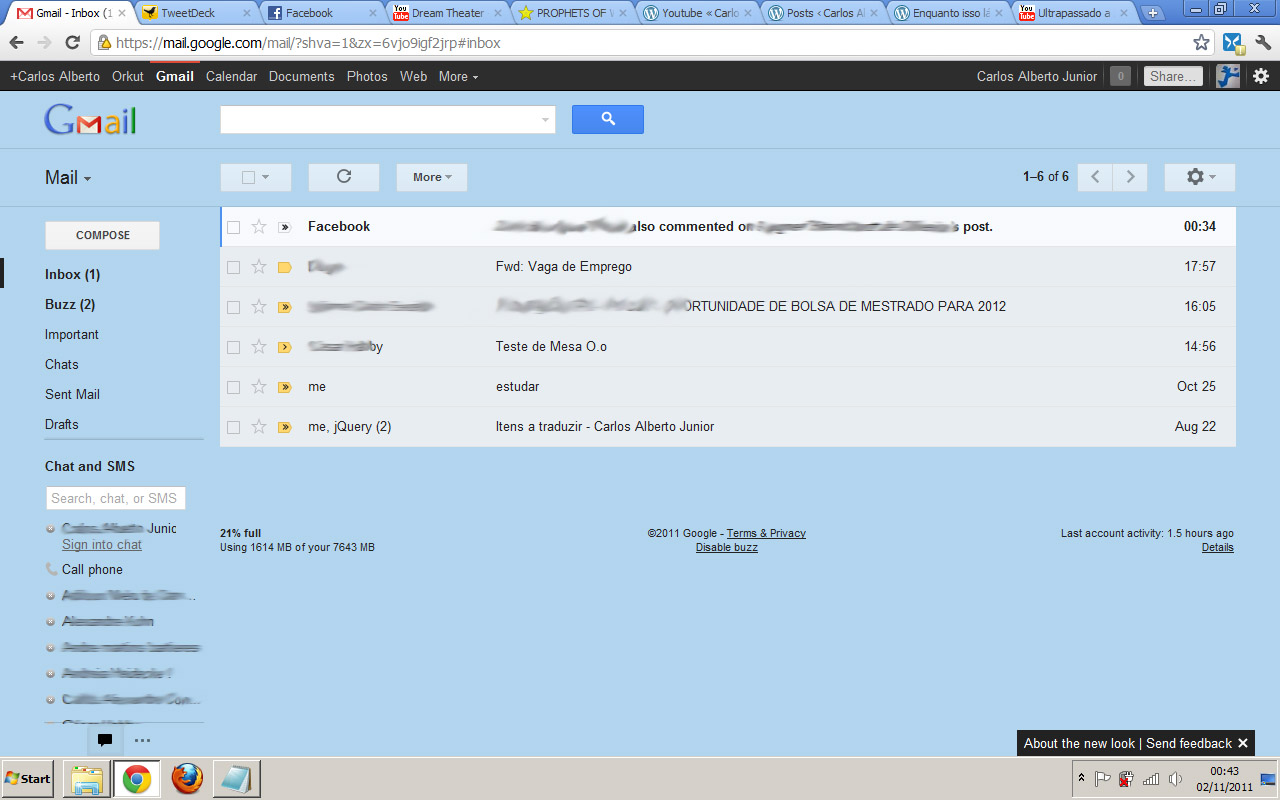Star the 'Itens a traduzir' email
1280x800 pixels.
click(x=259, y=427)
